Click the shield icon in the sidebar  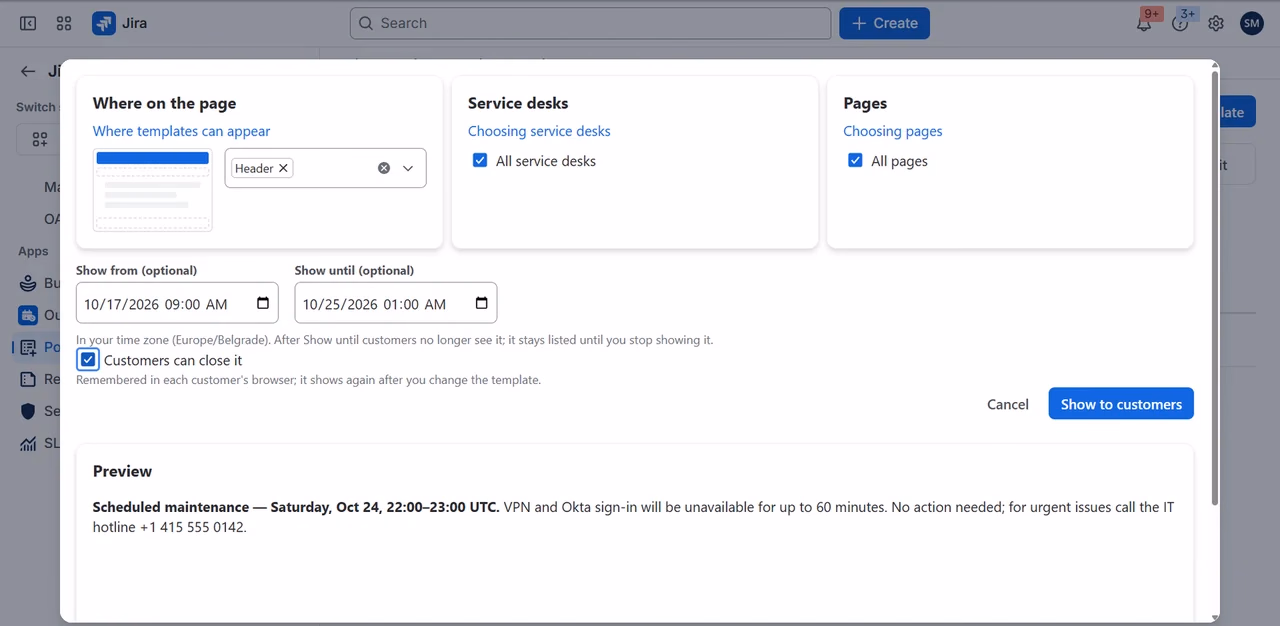(28, 411)
